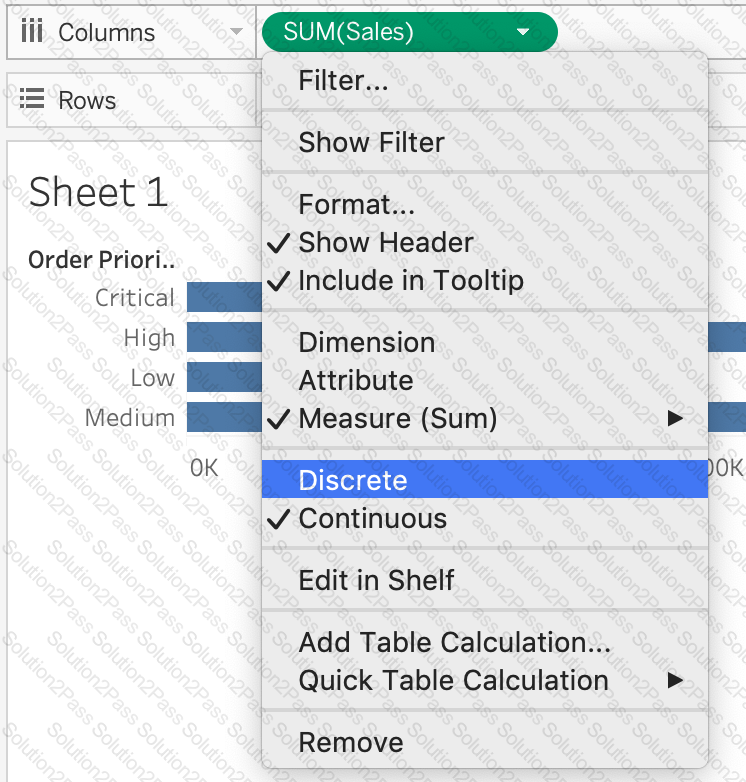Toggle the Show Header option
The height and width of the screenshot is (782, 746).
pos(386,243)
